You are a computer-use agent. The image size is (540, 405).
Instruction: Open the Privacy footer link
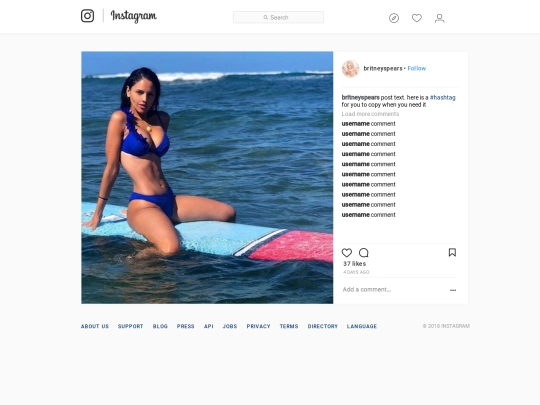pyautogui.click(x=258, y=326)
